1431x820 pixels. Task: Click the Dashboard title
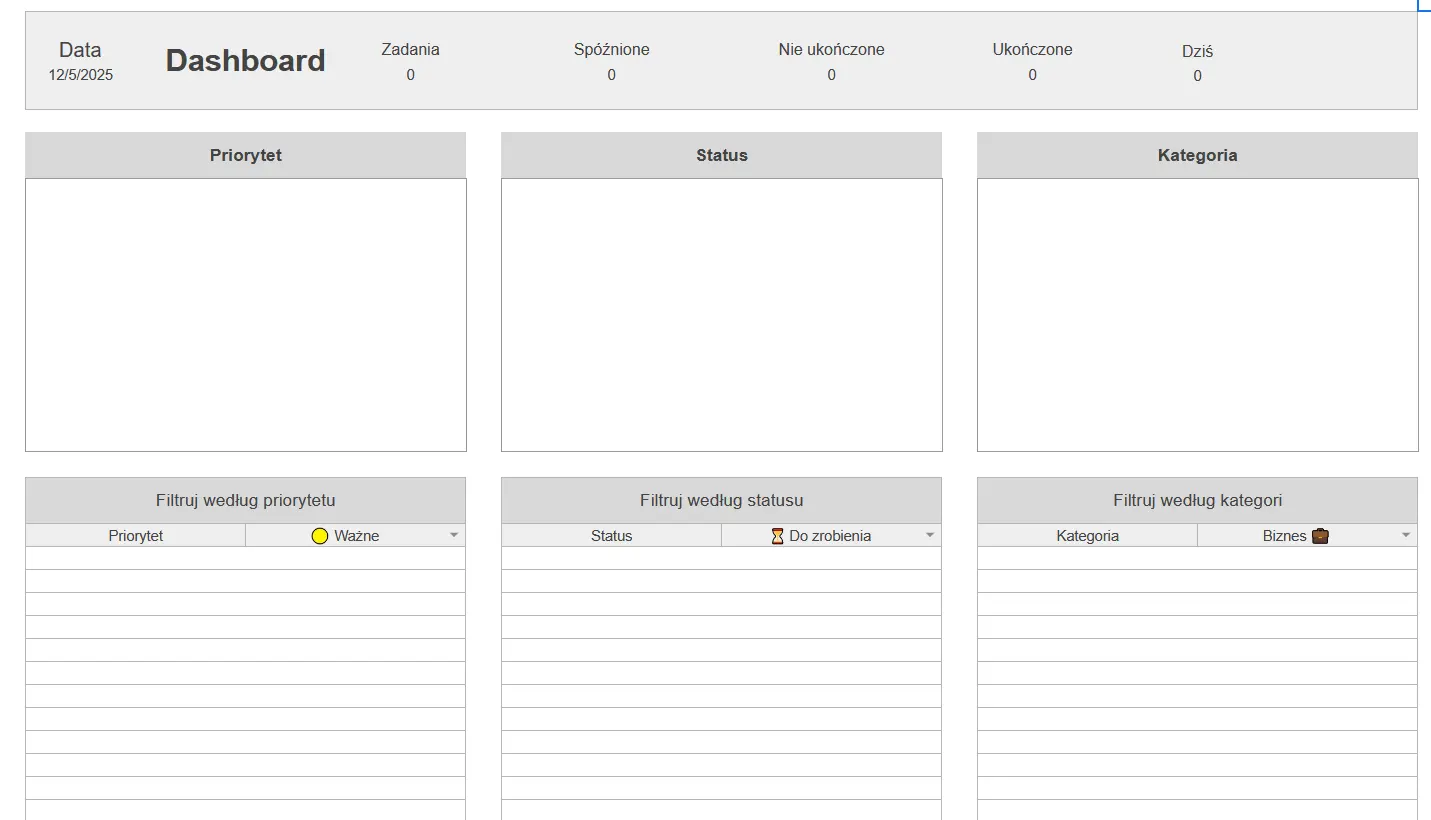pos(245,60)
